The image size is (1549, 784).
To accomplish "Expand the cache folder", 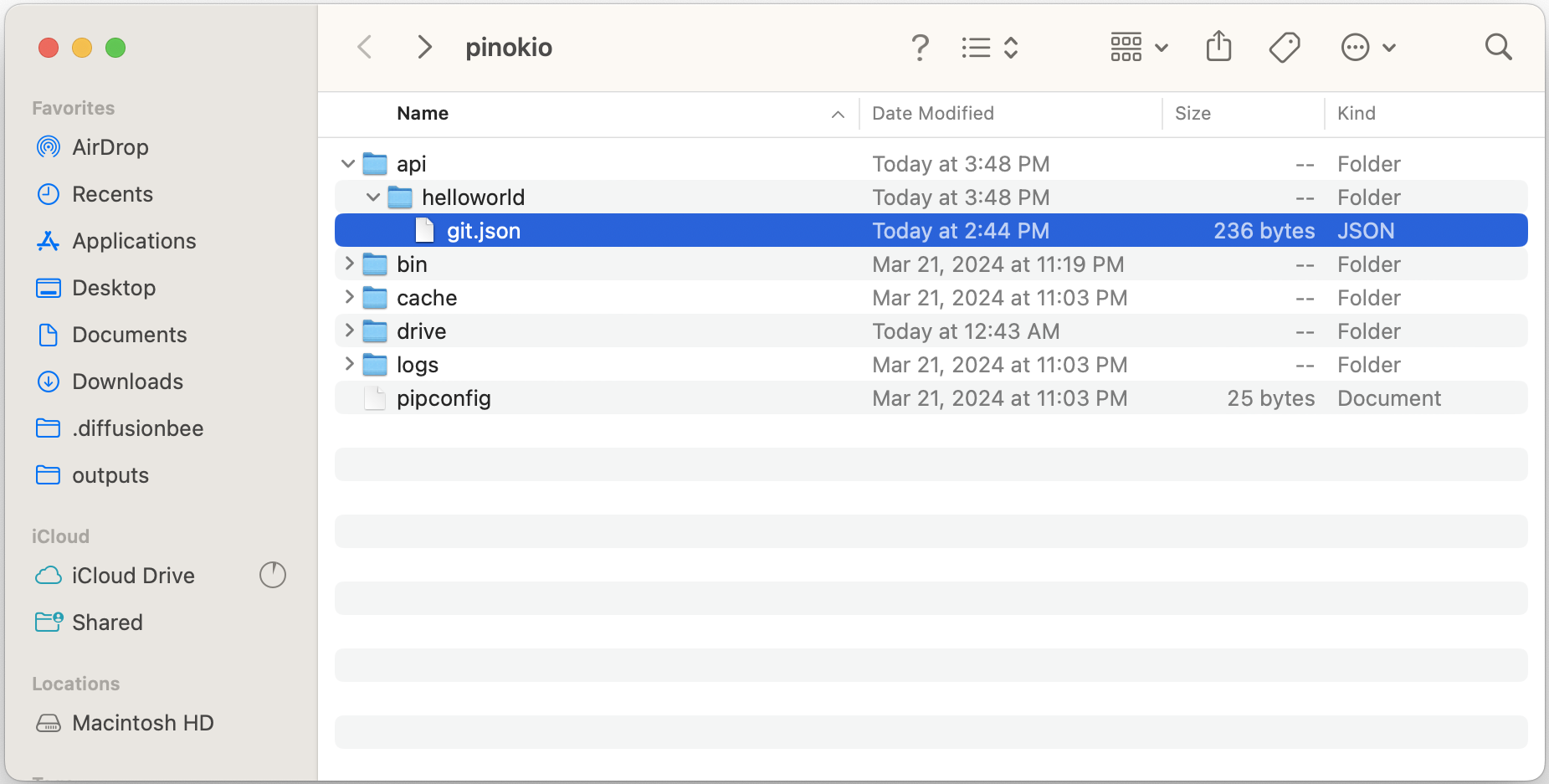I will coord(349,297).
